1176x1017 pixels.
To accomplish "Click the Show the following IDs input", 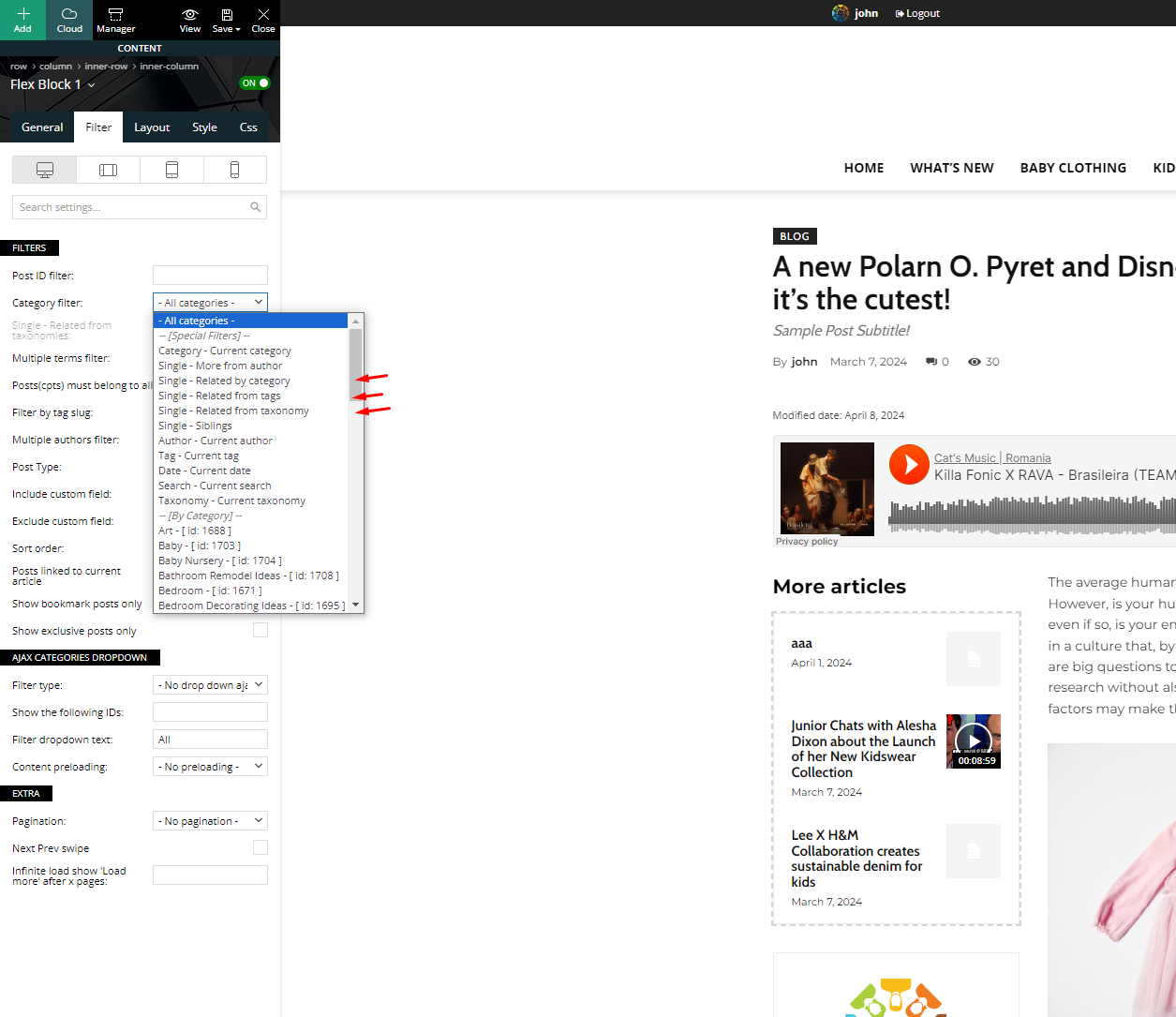I will tap(210, 712).
